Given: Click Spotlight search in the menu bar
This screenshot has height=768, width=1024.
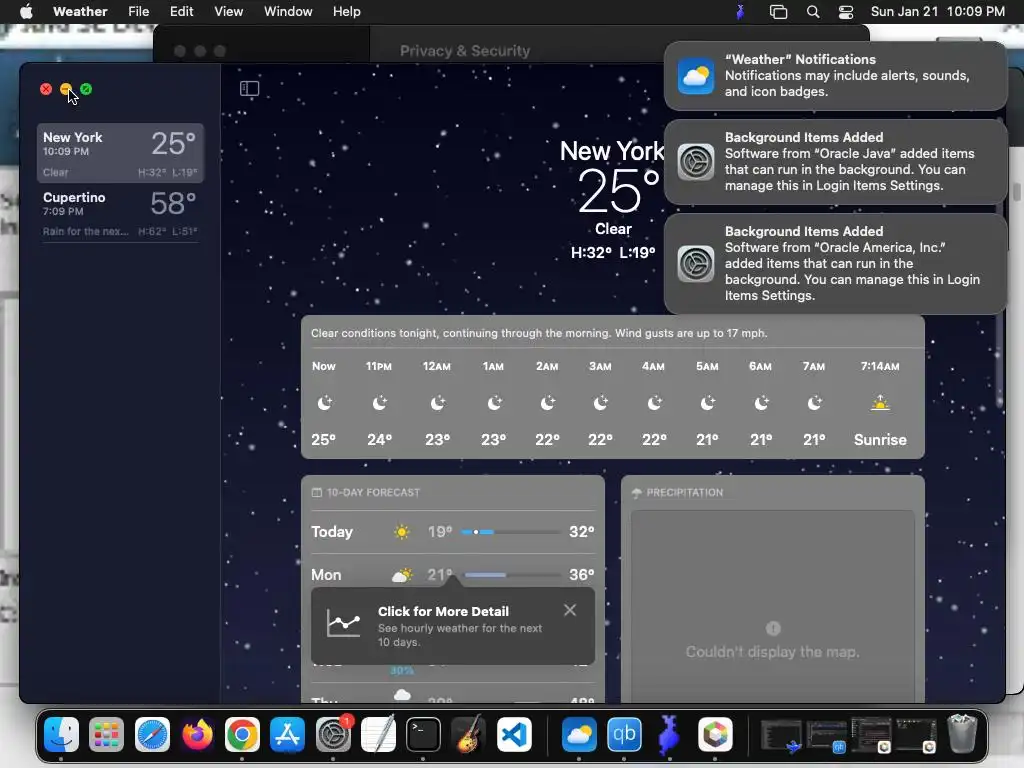Looking at the screenshot, I should pyautogui.click(x=812, y=11).
